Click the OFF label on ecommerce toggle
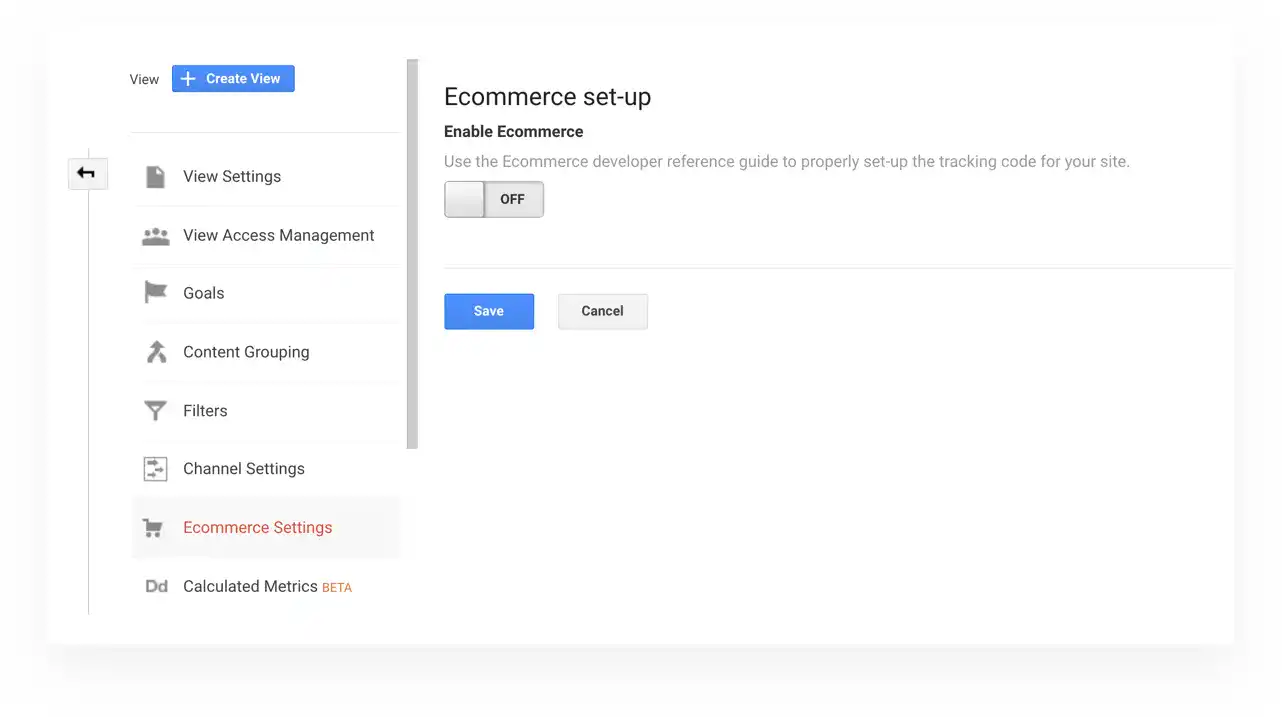 (512, 199)
